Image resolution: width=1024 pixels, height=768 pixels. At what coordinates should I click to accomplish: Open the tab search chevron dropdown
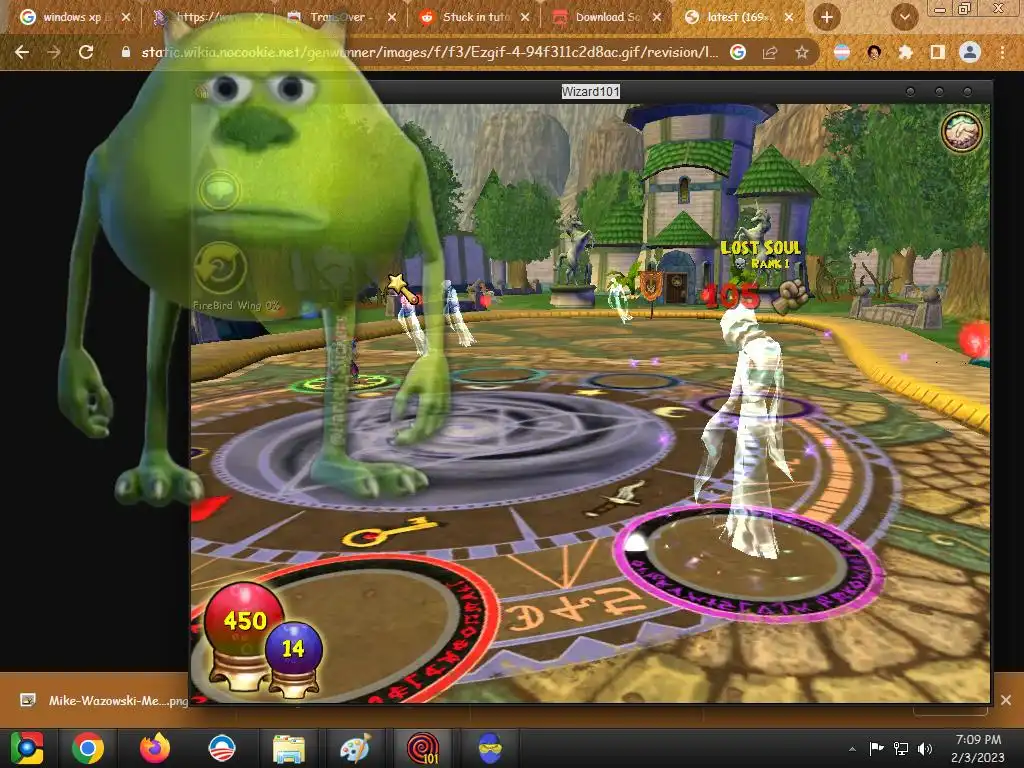905,18
